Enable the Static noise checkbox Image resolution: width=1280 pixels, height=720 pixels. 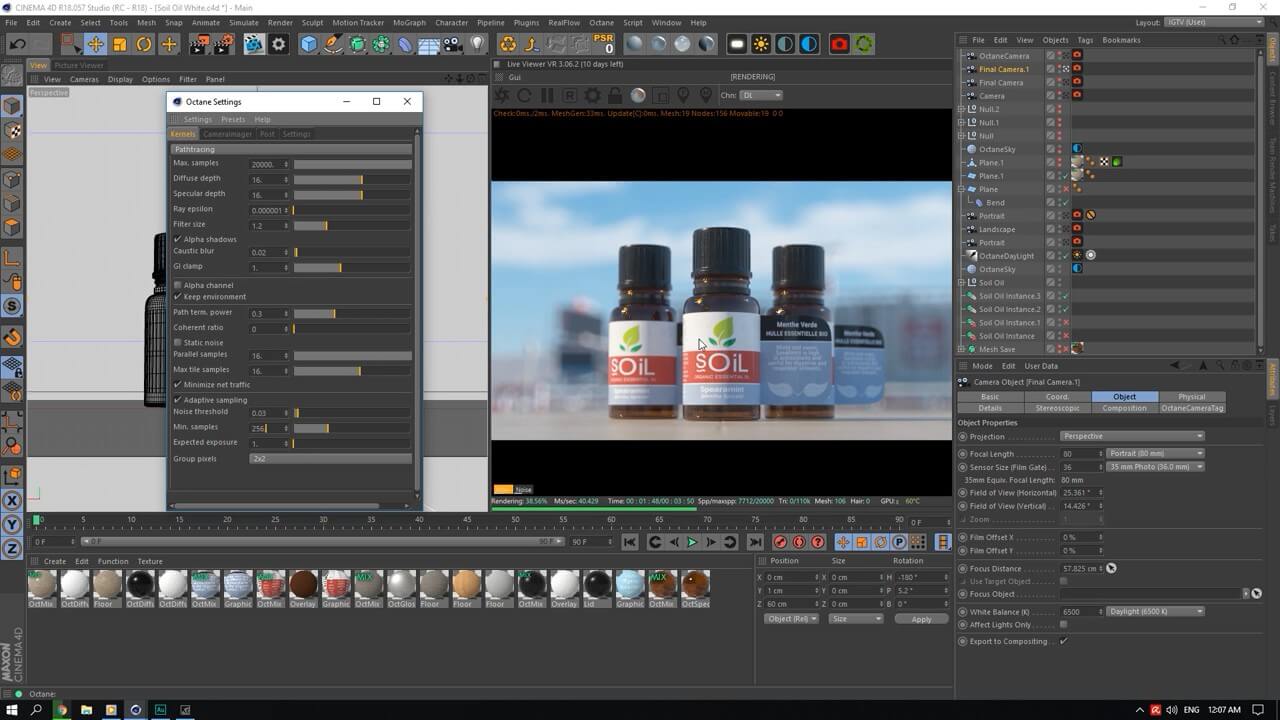[178, 343]
